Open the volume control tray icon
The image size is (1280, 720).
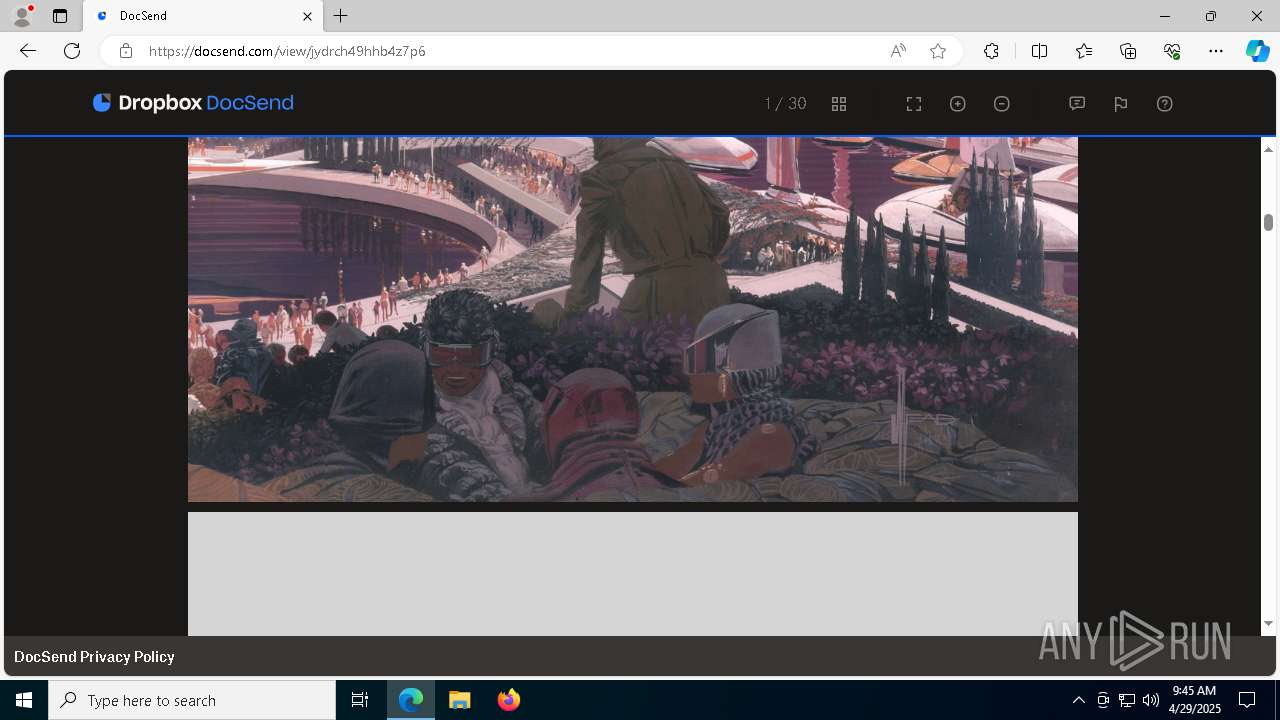[1150, 700]
